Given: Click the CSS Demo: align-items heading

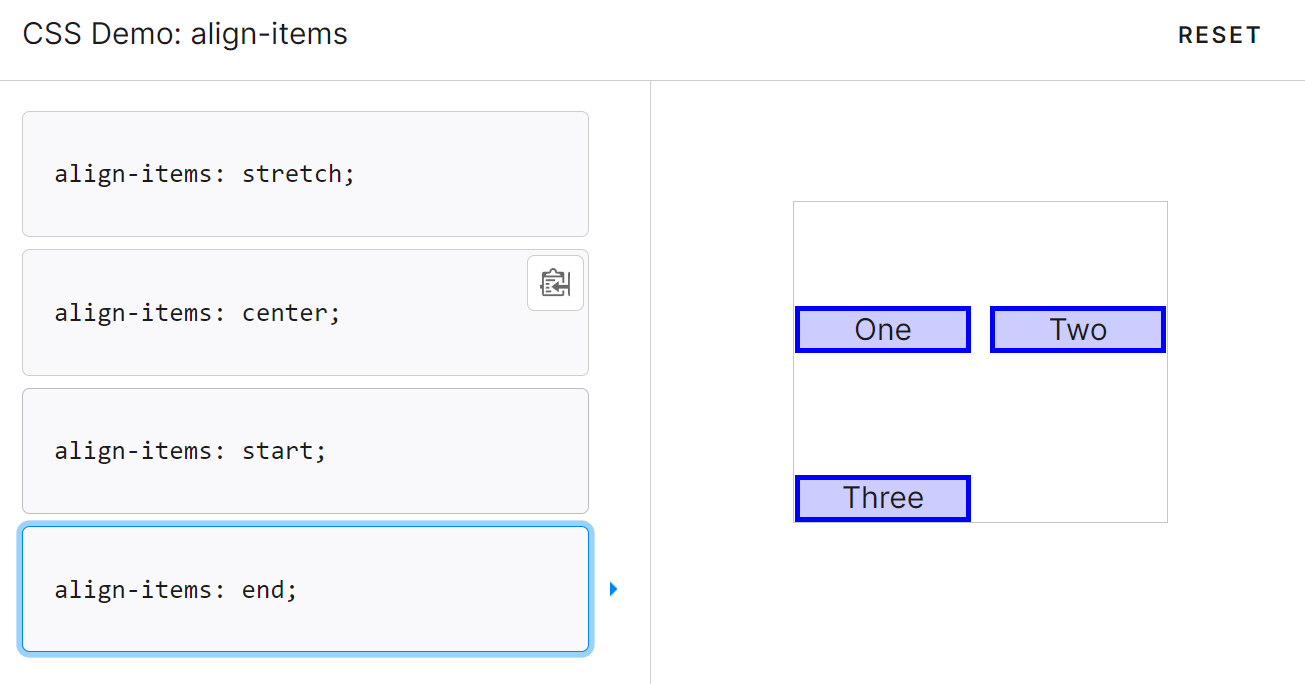Looking at the screenshot, I should pyautogui.click(x=185, y=35).
